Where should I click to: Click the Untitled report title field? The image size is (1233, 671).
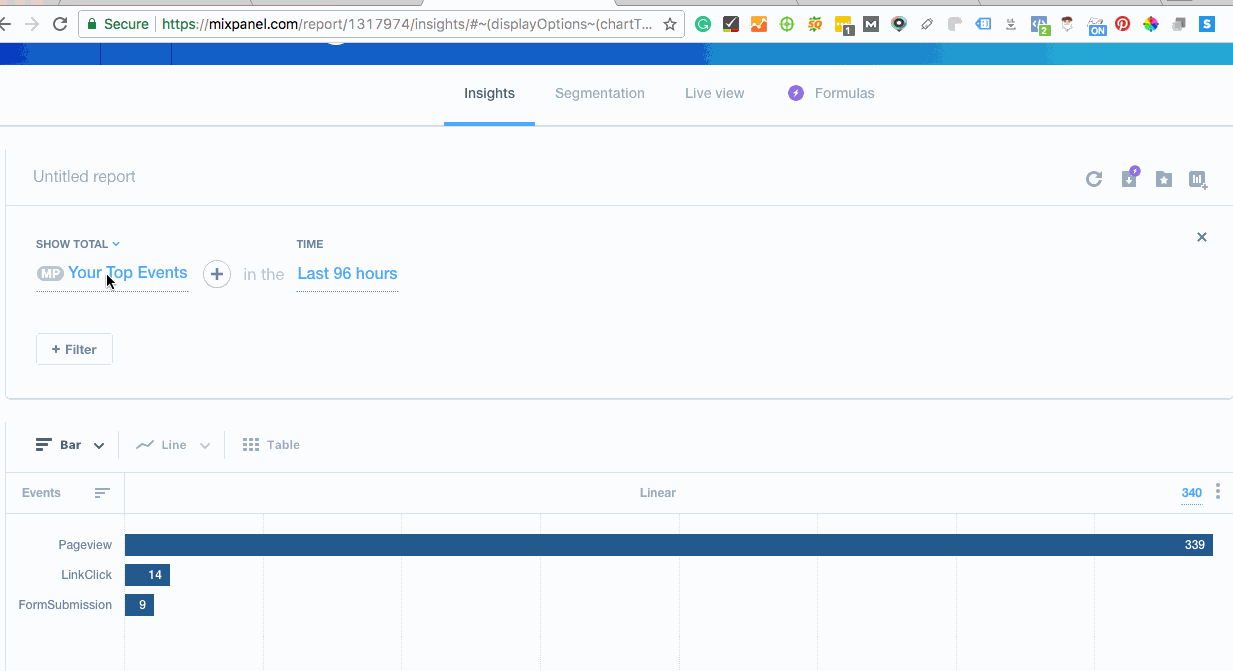point(84,177)
